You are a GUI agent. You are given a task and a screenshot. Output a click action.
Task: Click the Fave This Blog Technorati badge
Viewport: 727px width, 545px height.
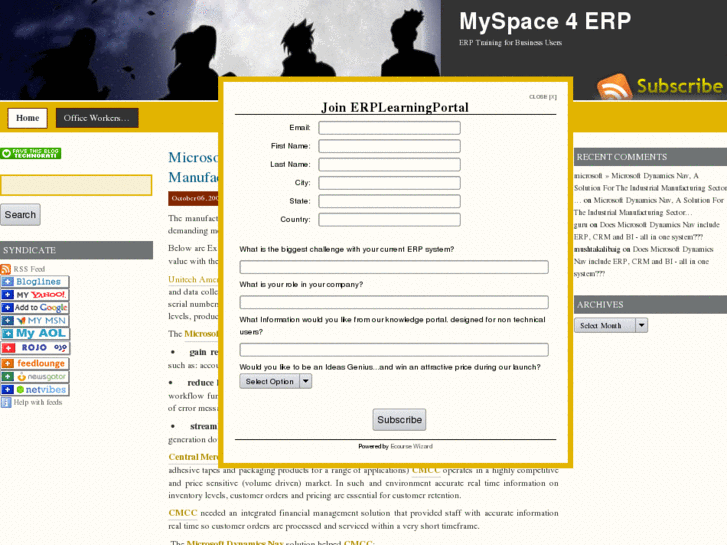(31, 154)
